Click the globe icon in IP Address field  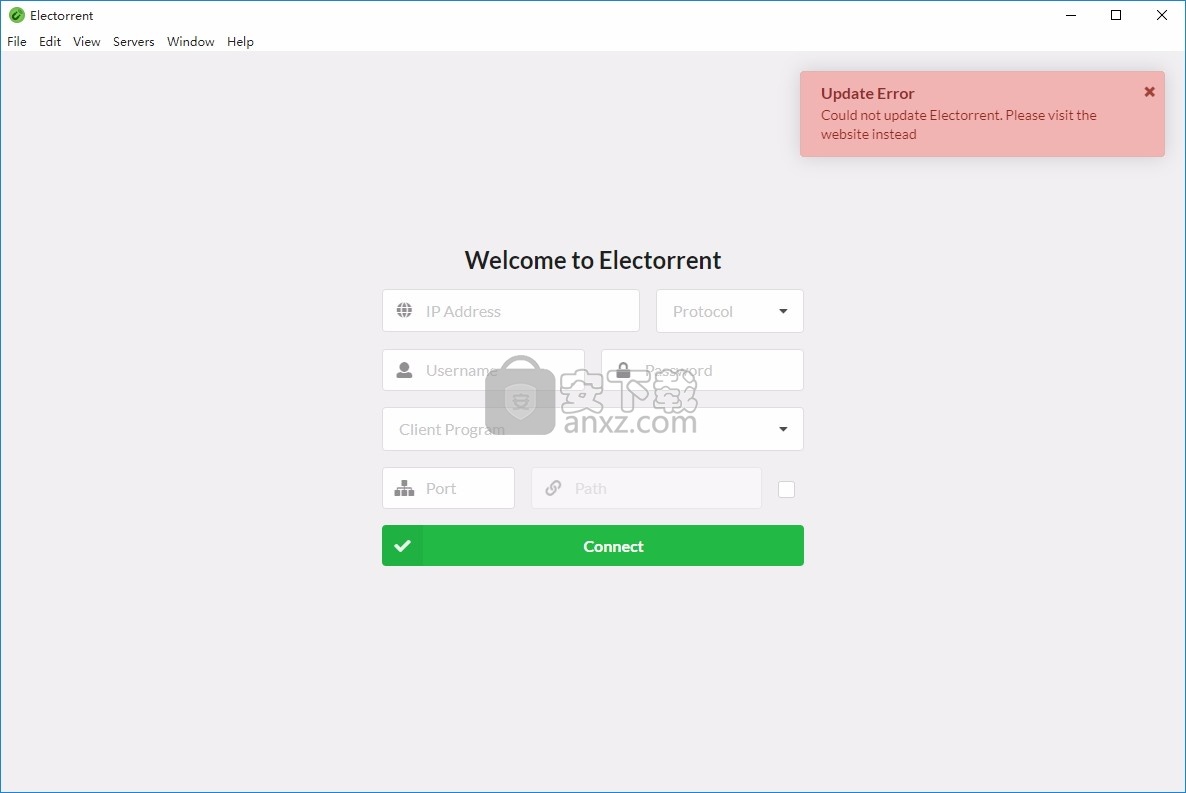tap(405, 310)
